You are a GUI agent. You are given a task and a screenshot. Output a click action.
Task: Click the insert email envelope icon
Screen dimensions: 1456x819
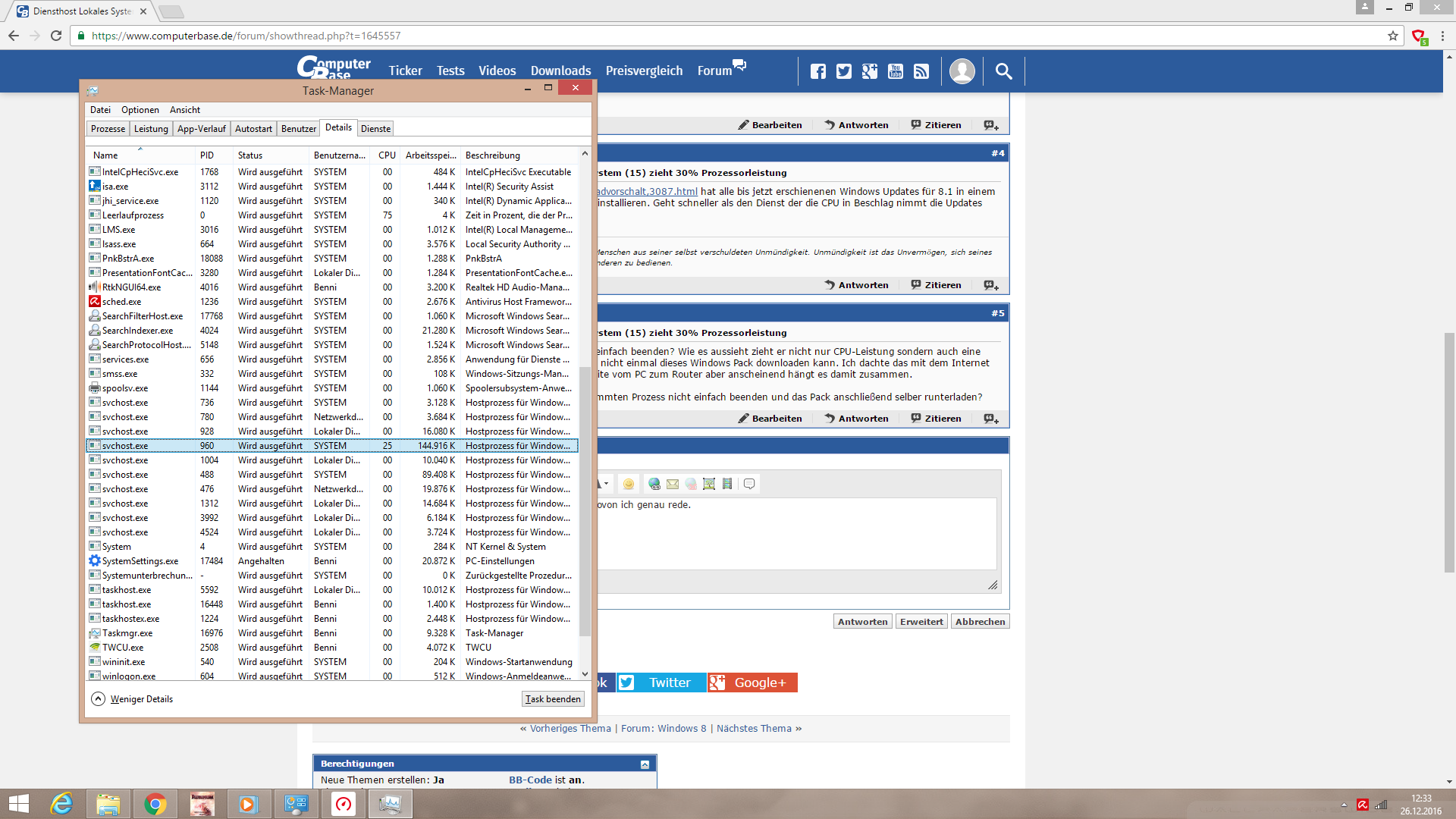coord(673,484)
